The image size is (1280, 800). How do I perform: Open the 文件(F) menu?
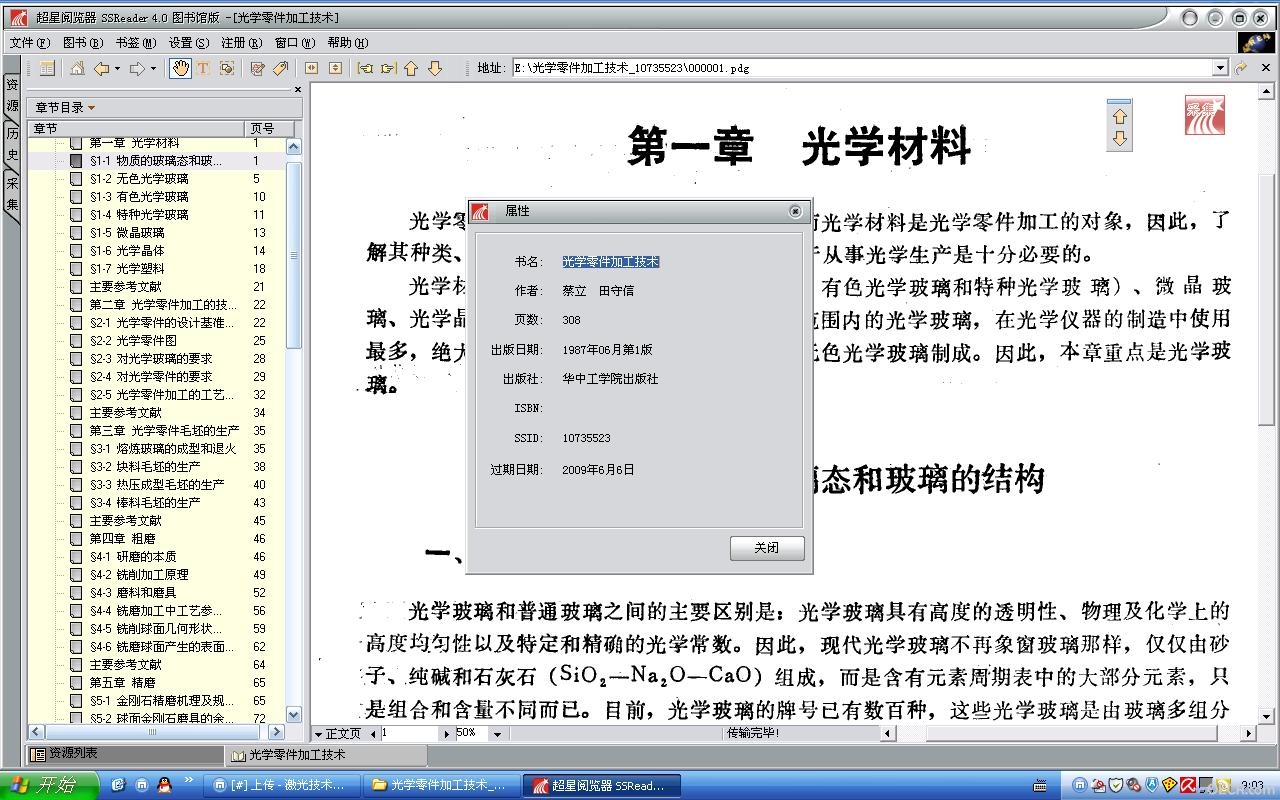(29, 43)
